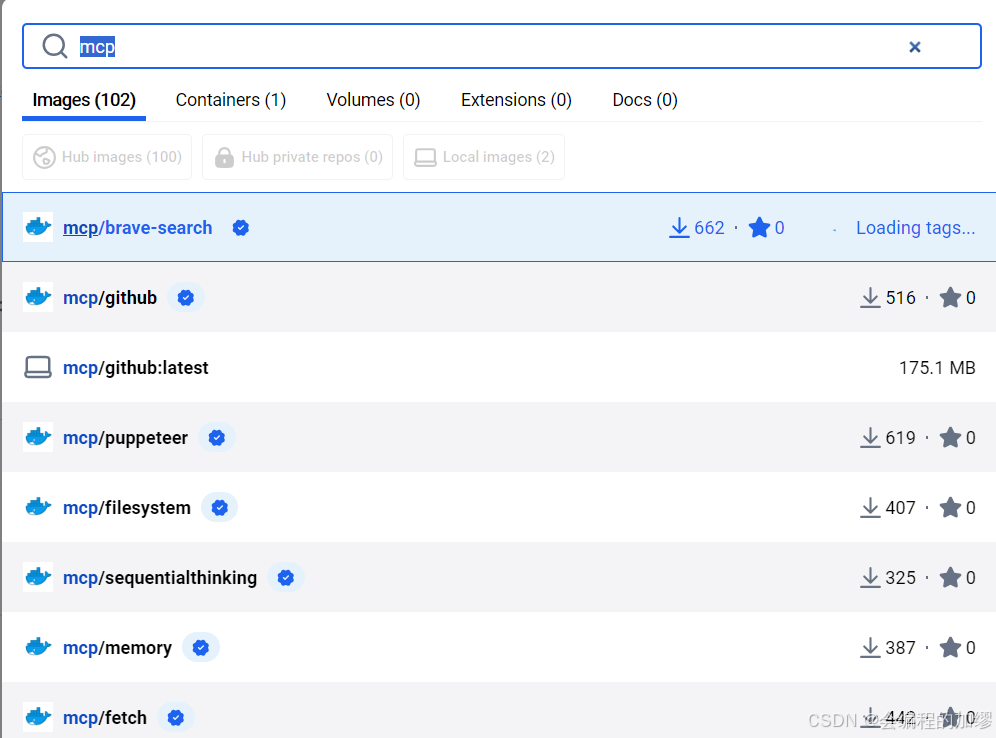Image resolution: width=996 pixels, height=738 pixels.
Task: Toggle the Hub images (100) filter
Action: pyautogui.click(x=107, y=157)
